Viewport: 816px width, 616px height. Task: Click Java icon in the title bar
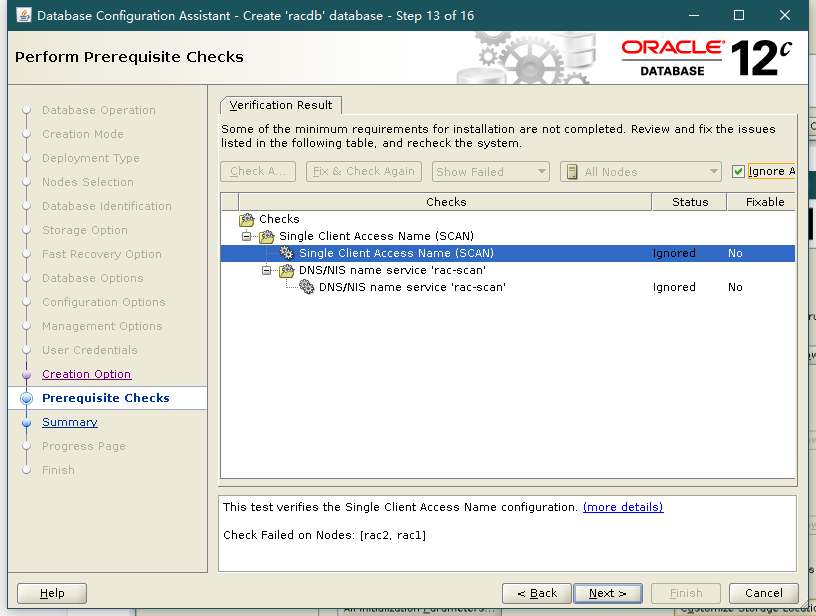point(24,15)
